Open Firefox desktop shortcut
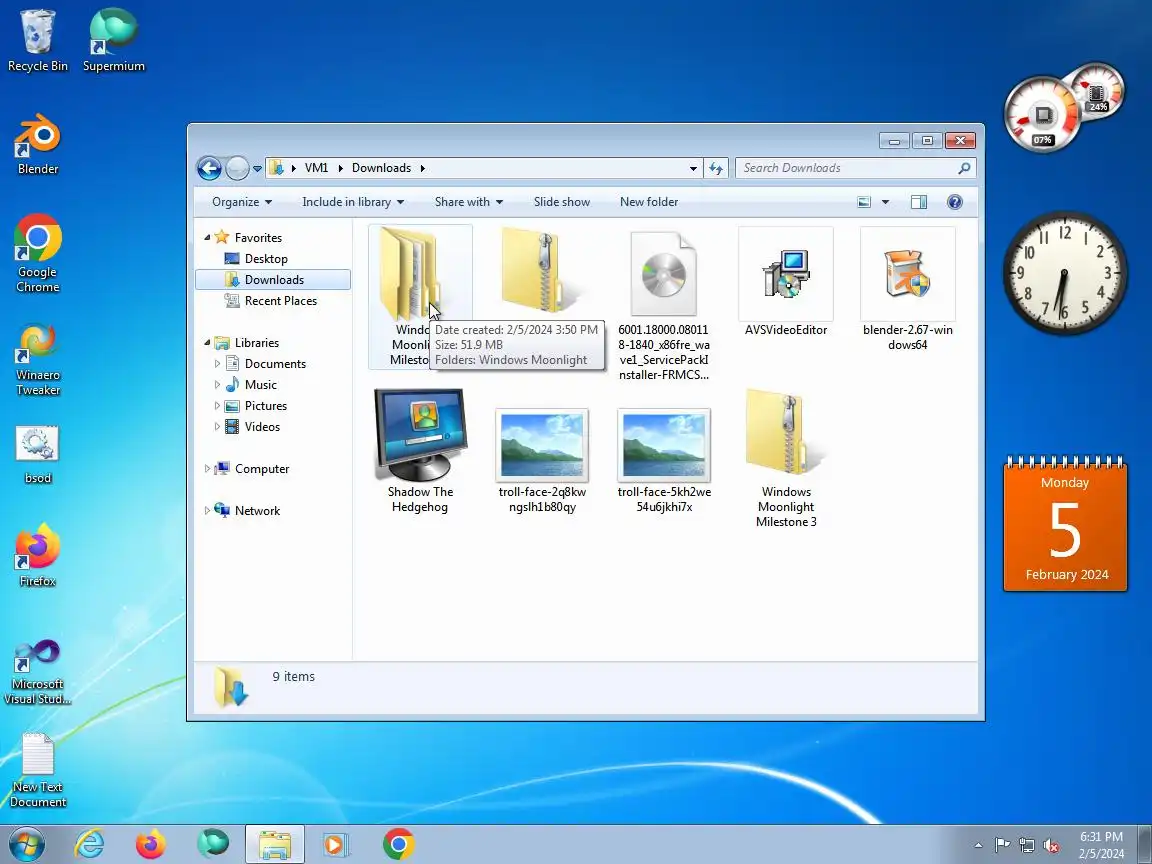 [x=37, y=556]
